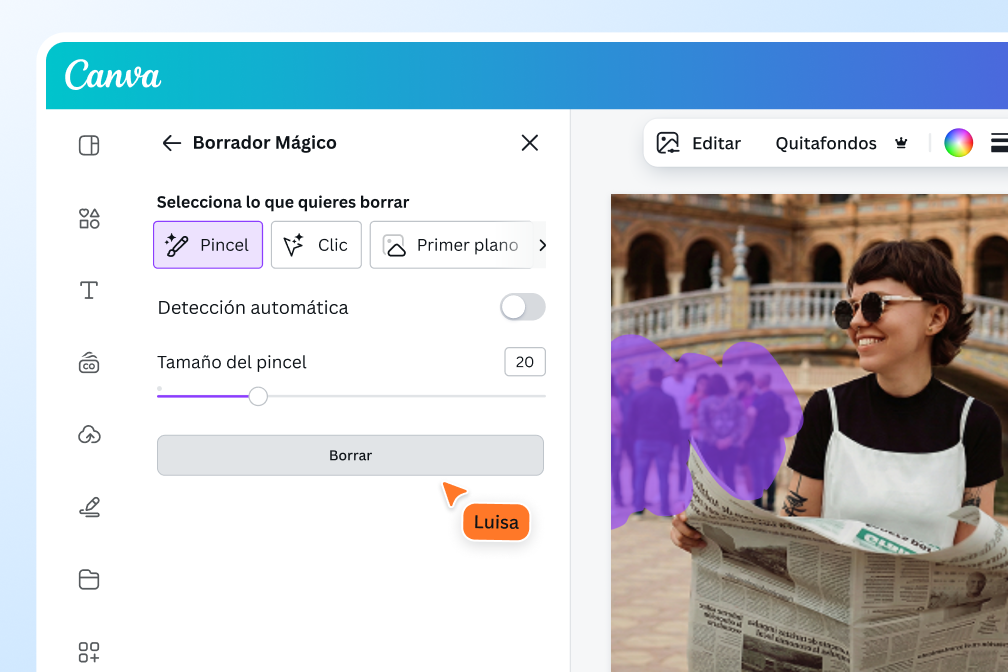Click the Tamaño del pincel label
1008x672 pixels.
tap(231, 362)
